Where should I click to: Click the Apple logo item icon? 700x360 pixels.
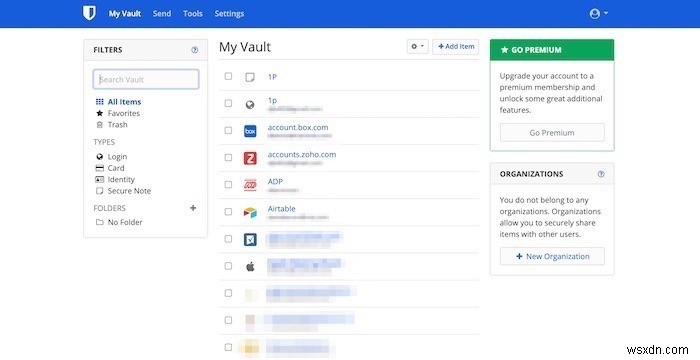(x=250, y=267)
